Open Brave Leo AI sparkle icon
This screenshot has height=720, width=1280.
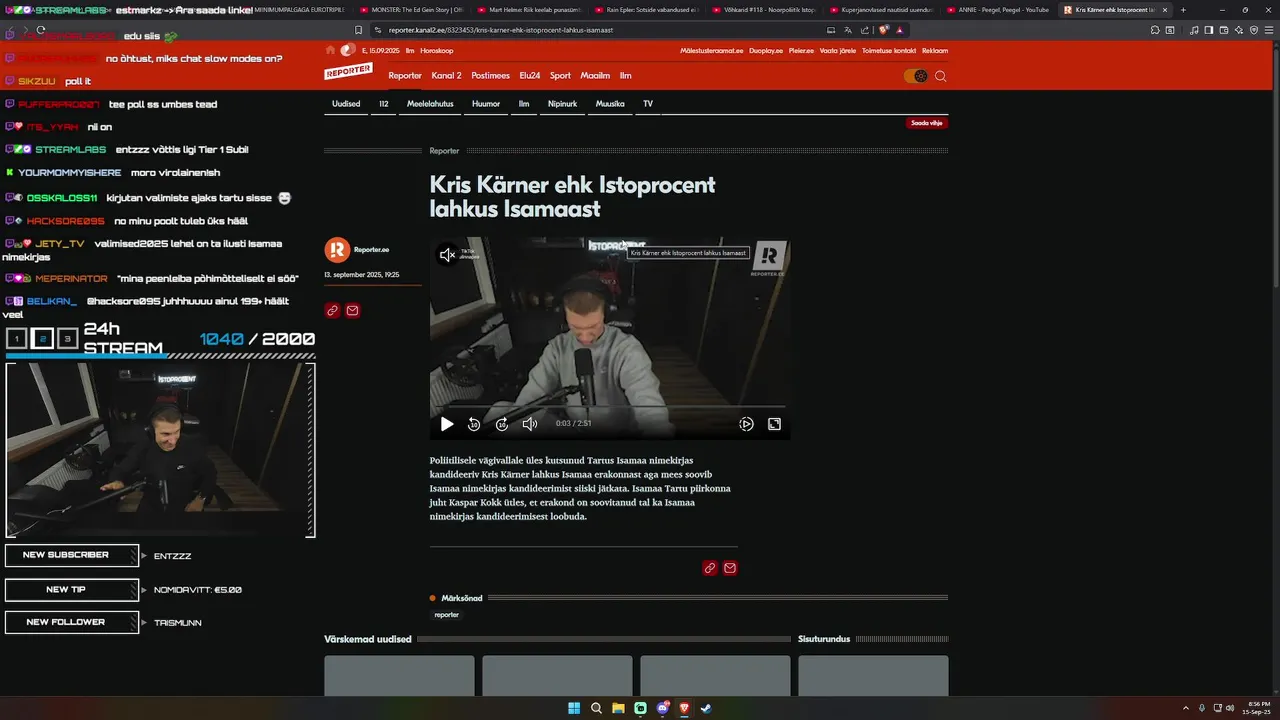1239,30
